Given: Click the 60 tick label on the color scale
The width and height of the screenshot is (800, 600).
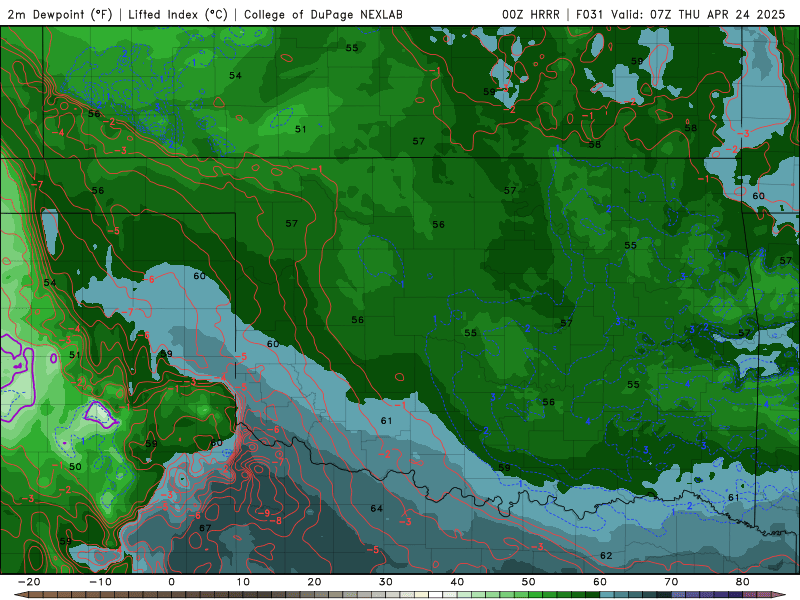Looking at the screenshot, I should [x=600, y=582].
